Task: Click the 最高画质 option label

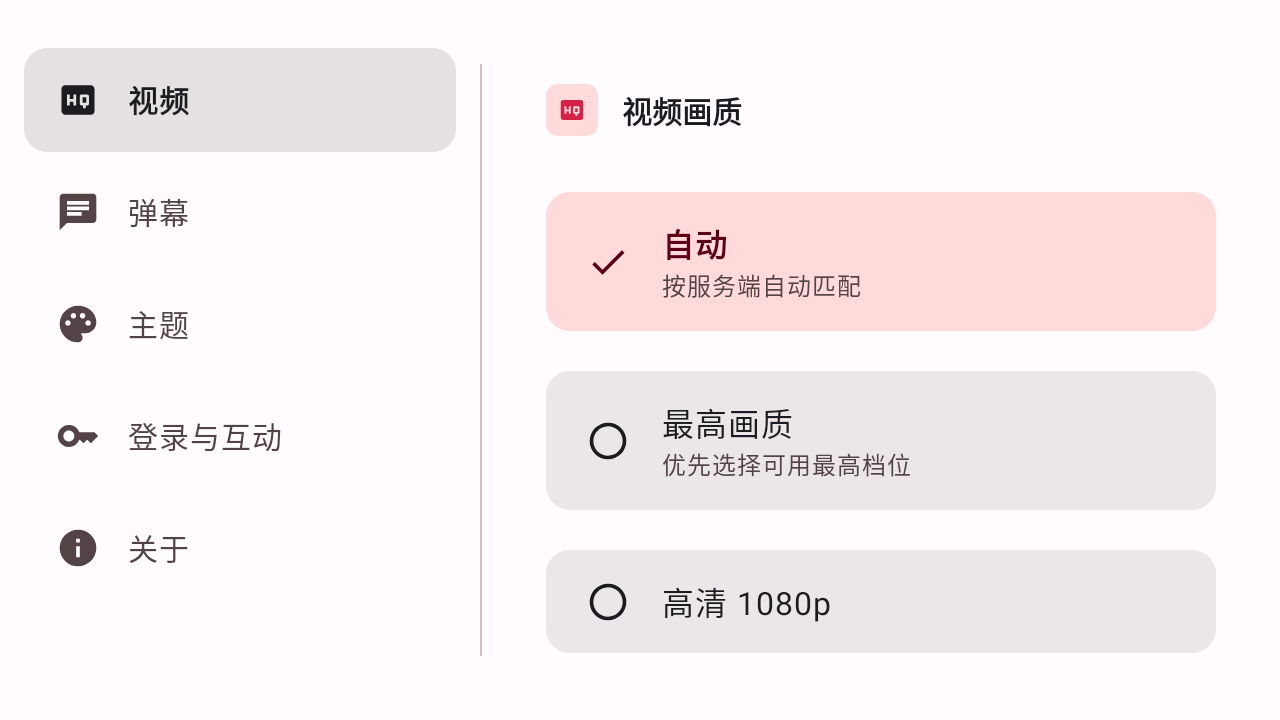Action: click(x=727, y=424)
